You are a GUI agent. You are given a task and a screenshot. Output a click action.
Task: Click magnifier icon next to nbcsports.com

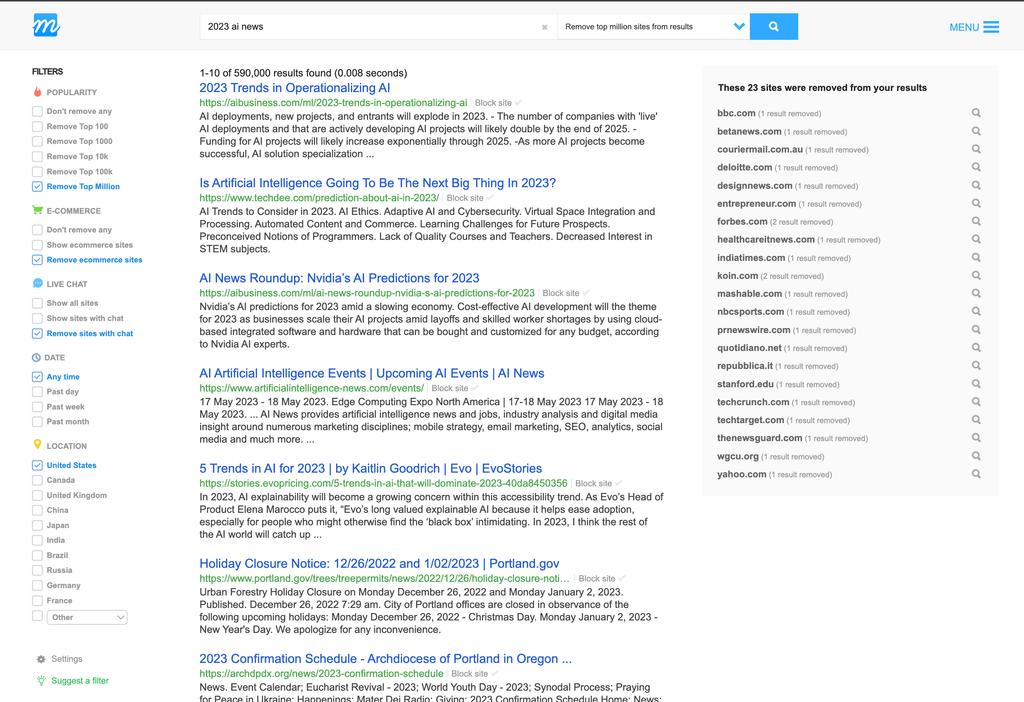tap(976, 311)
